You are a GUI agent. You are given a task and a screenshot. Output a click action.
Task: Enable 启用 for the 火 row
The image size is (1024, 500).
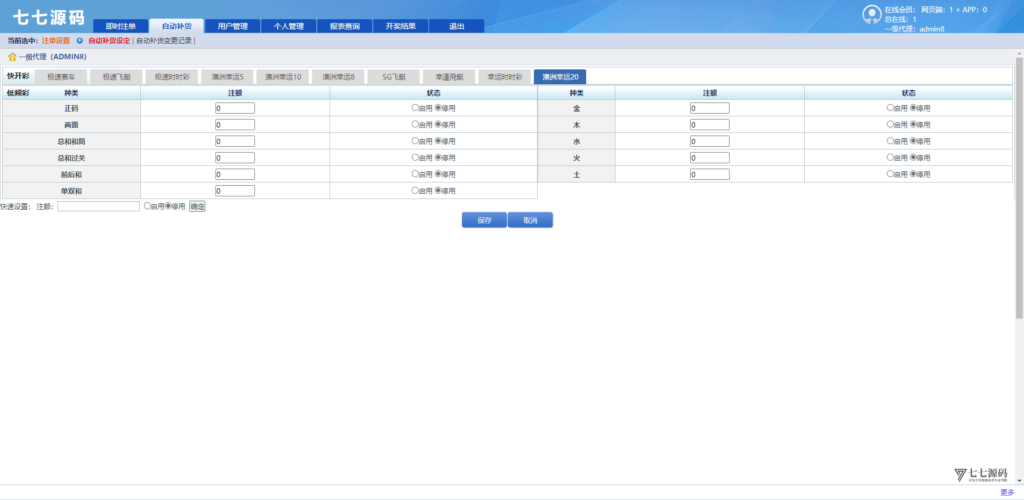890,157
